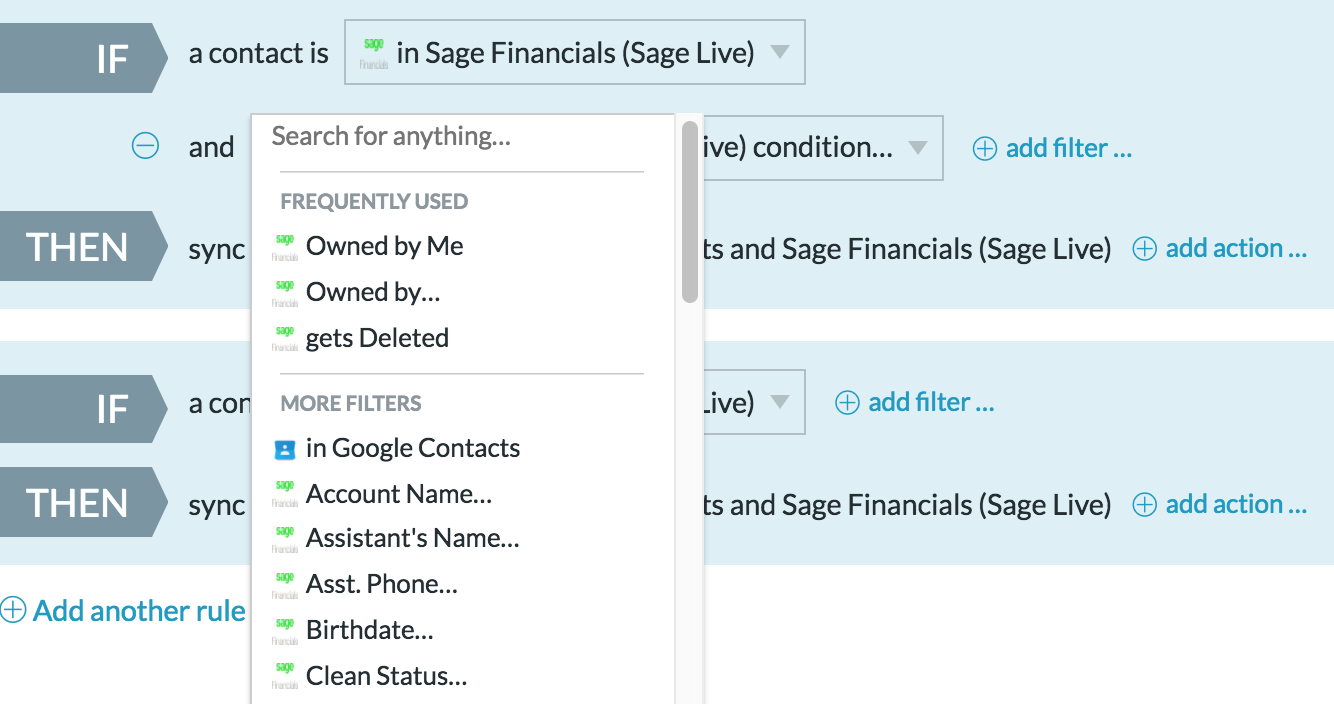Click the minus icon to remove the filter row
Screen dimensions: 1334x704
[145, 147]
